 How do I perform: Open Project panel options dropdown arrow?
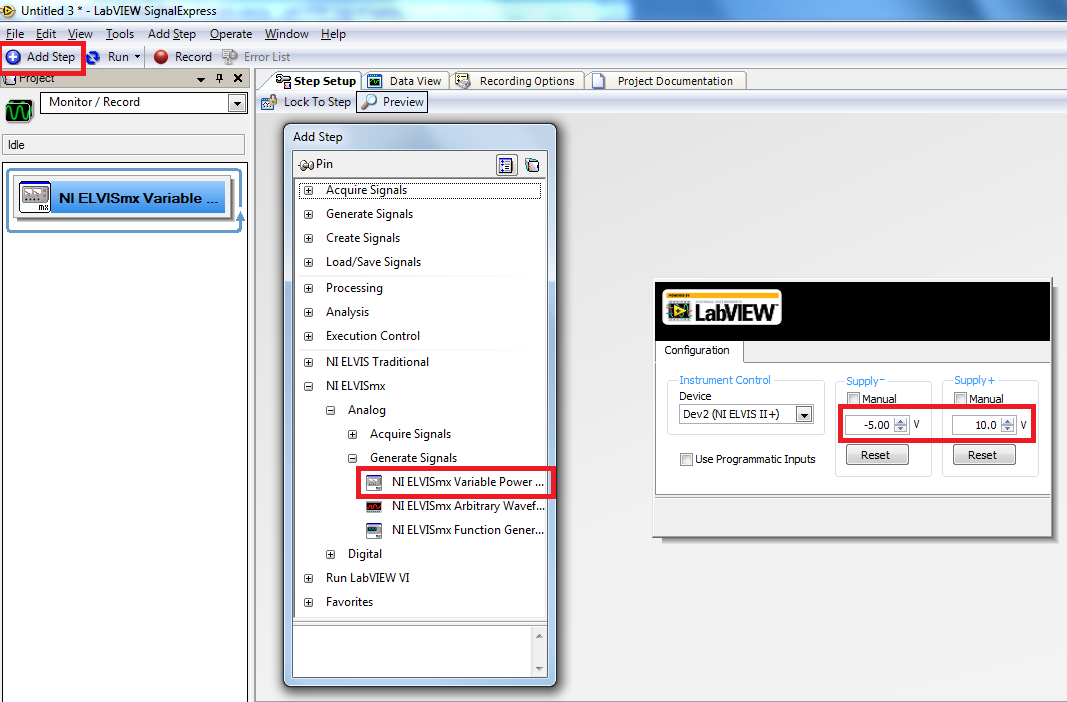201,80
